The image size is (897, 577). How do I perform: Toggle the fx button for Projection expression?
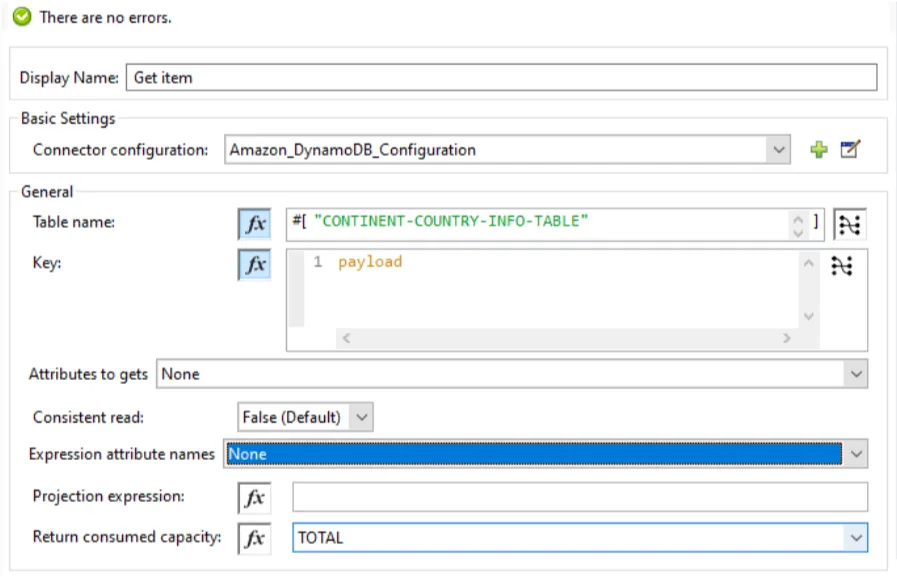tap(255, 498)
